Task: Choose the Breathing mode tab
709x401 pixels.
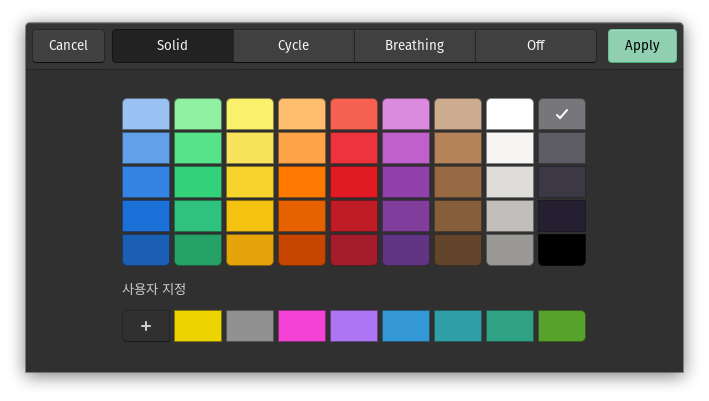Action: click(x=414, y=46)
